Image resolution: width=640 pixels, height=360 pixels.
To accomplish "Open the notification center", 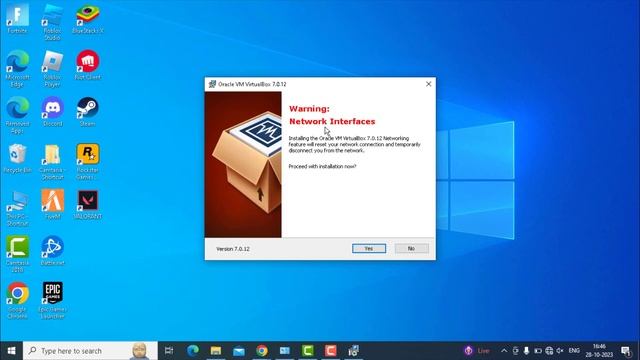I will 626,351.
